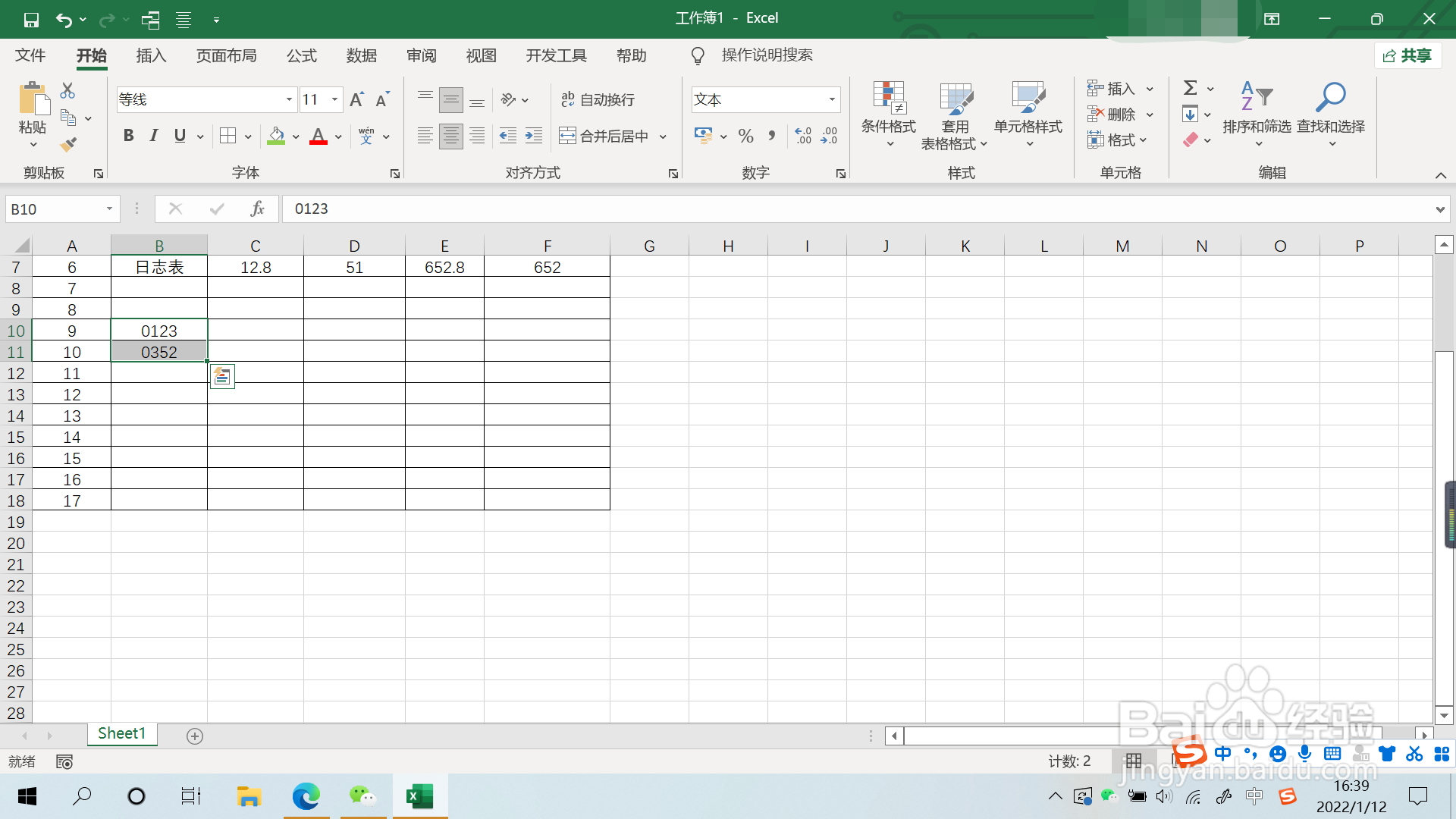Click the Insert Function fx icon
1456x819 pixels.
[x=257, y=209]
